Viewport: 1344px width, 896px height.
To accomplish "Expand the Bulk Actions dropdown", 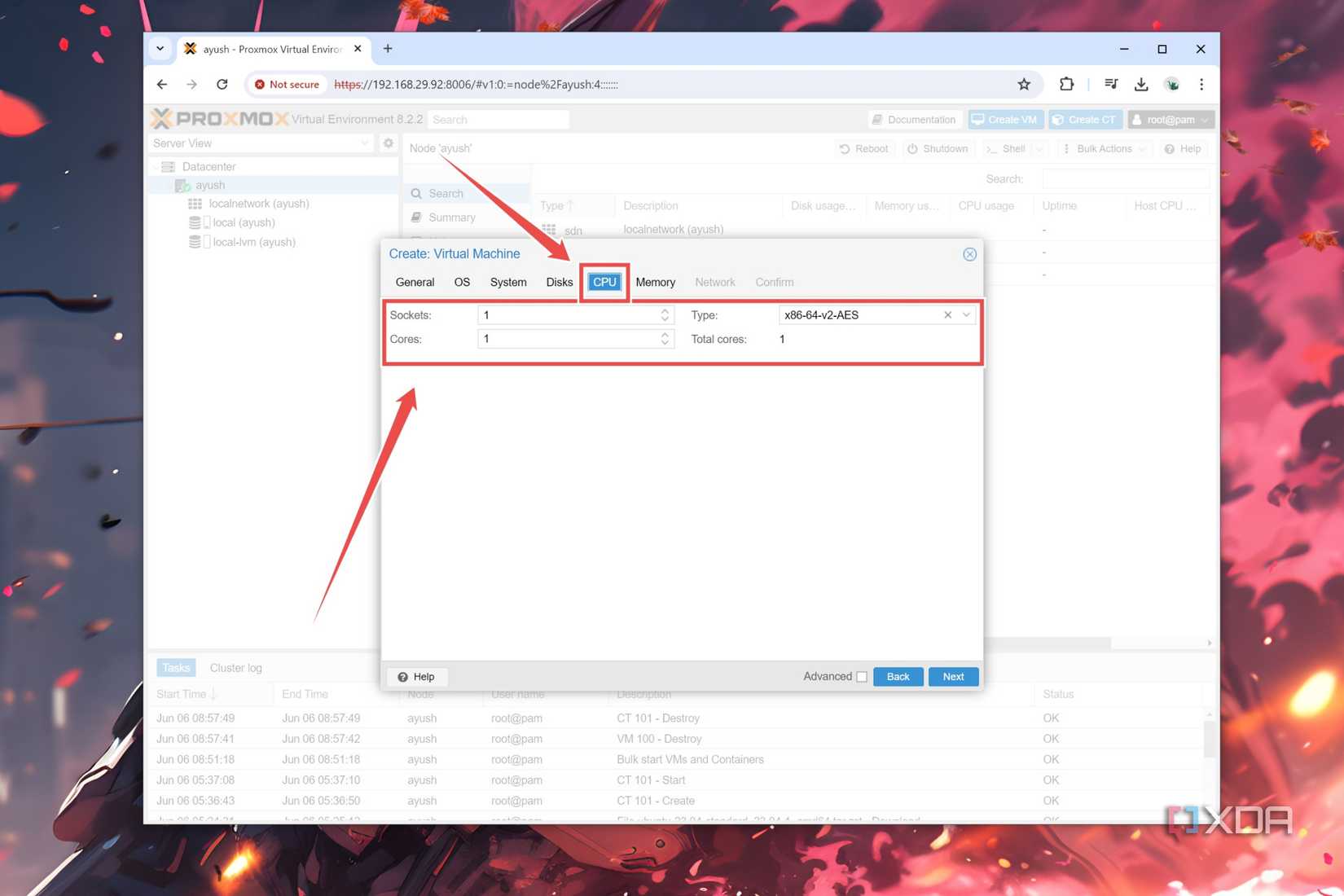I will point(1143,148).
